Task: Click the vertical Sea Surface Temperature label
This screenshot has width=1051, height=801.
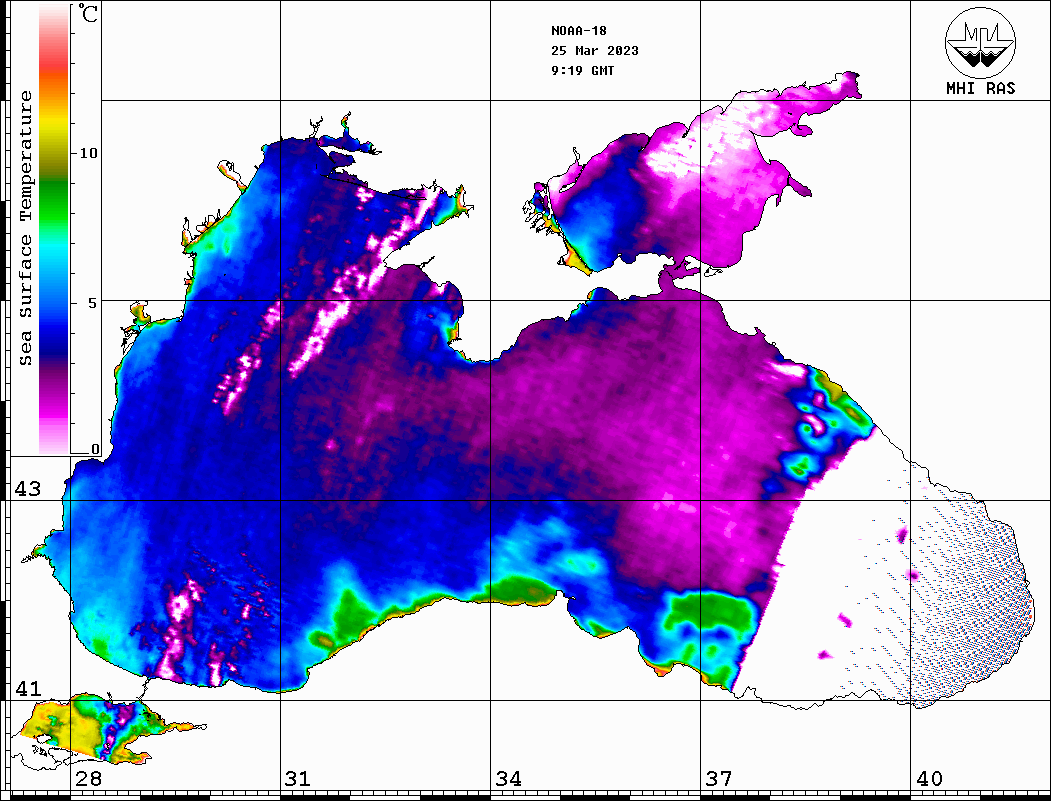Action: tap(26, 228)
